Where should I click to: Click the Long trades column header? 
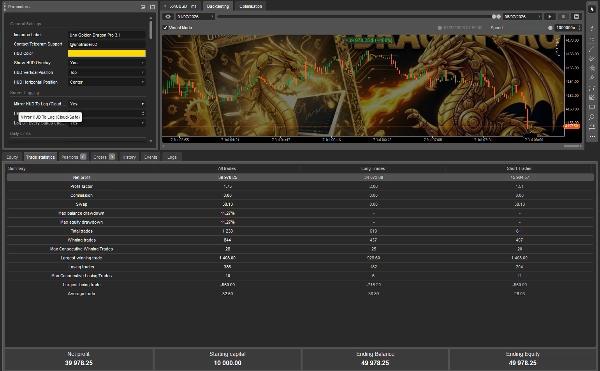[x=373, y=168]
